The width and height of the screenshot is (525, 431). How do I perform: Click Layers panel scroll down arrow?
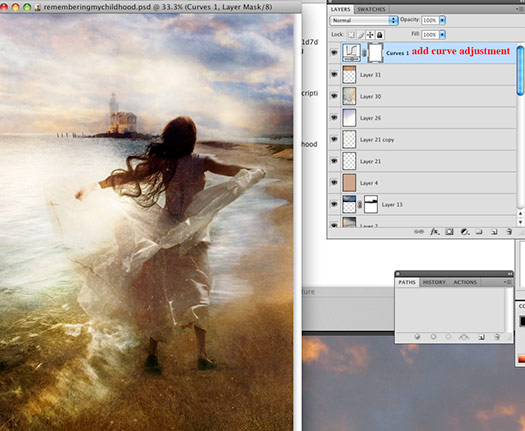click(x=520, y=221)
